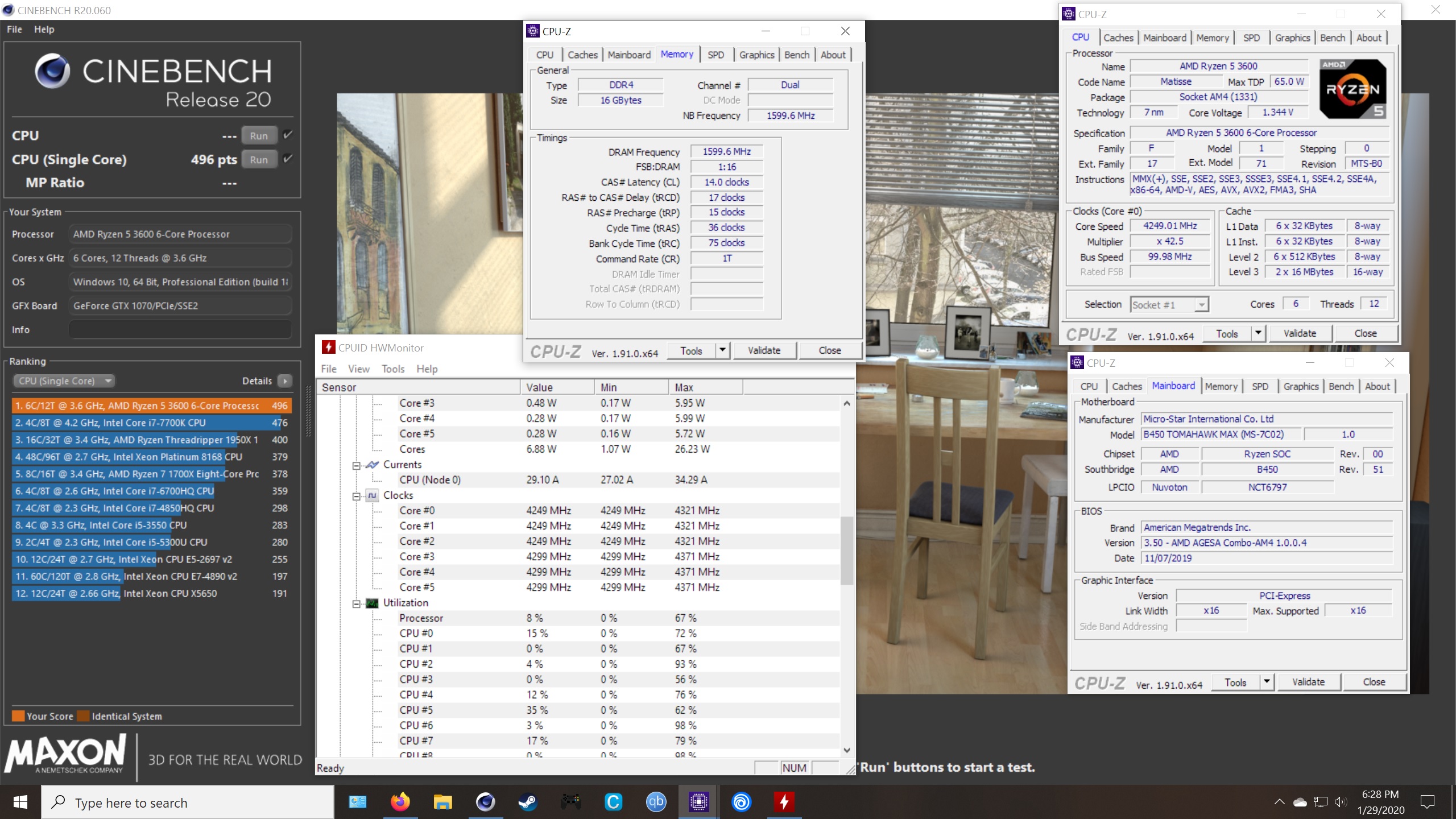Open Graphics tab in Mainboard CPU-Z window

click(x=1301, y=386)
